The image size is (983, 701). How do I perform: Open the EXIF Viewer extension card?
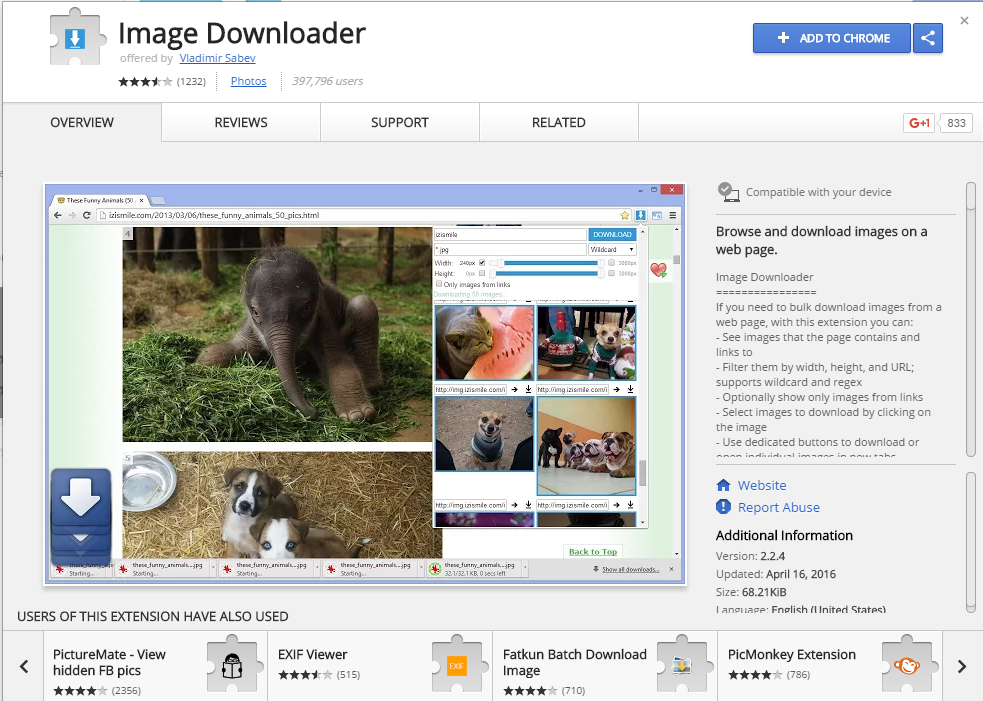380,666
